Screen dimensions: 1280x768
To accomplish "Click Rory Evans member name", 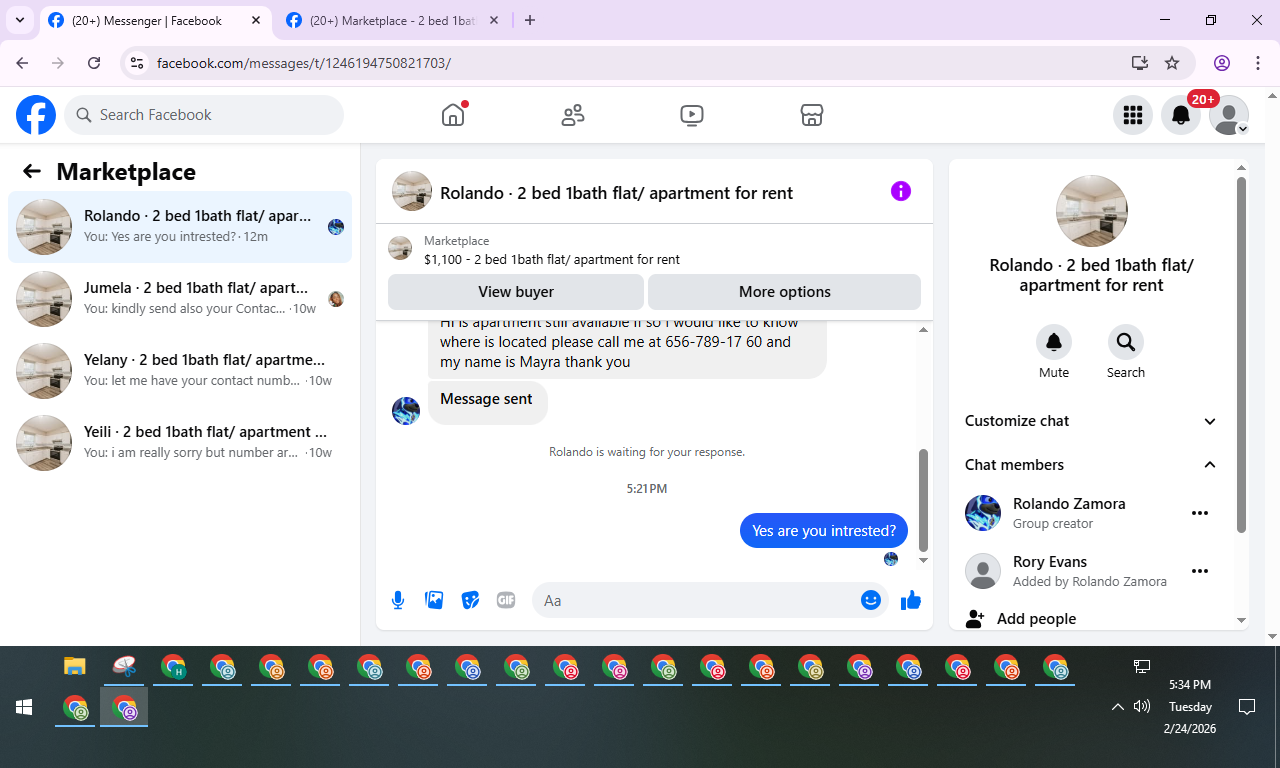I will pyautogui.click(x=1050, y=562).
